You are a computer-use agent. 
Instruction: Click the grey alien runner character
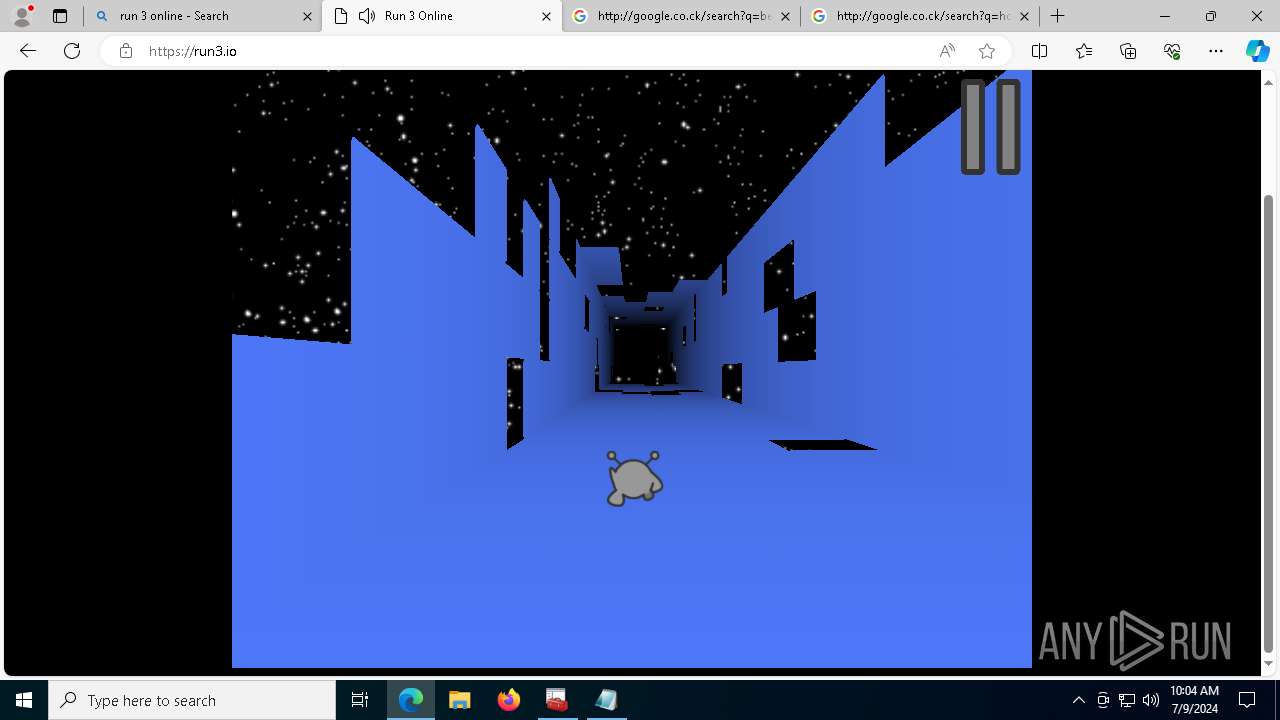click(634, 478)
